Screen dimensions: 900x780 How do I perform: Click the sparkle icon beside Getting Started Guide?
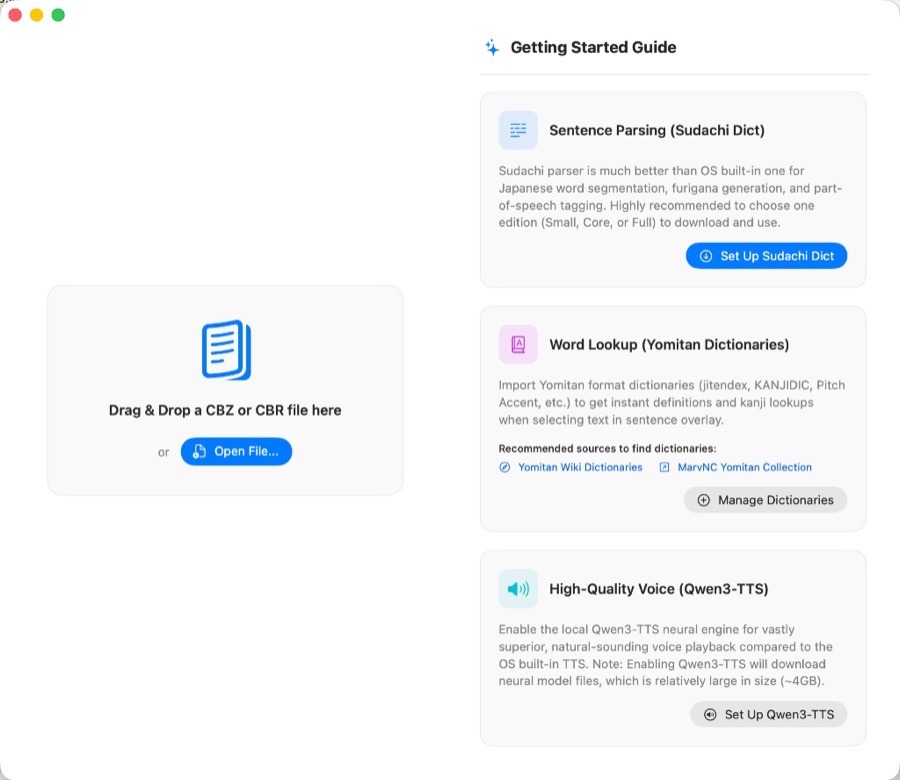tap(492, 47)
